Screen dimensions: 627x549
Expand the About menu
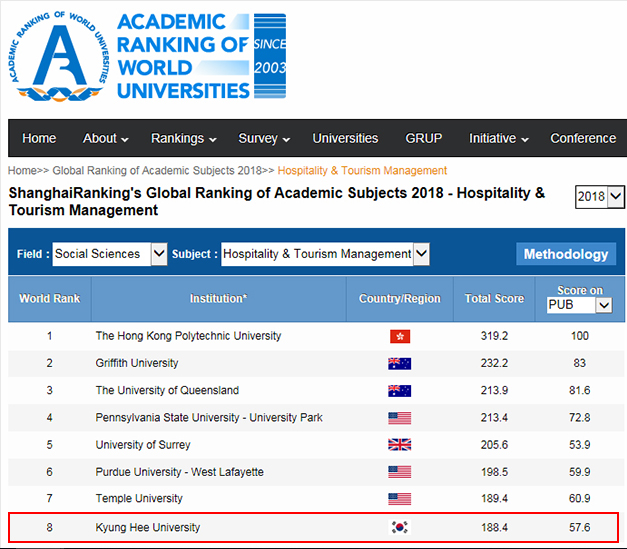tap(106, 138)
